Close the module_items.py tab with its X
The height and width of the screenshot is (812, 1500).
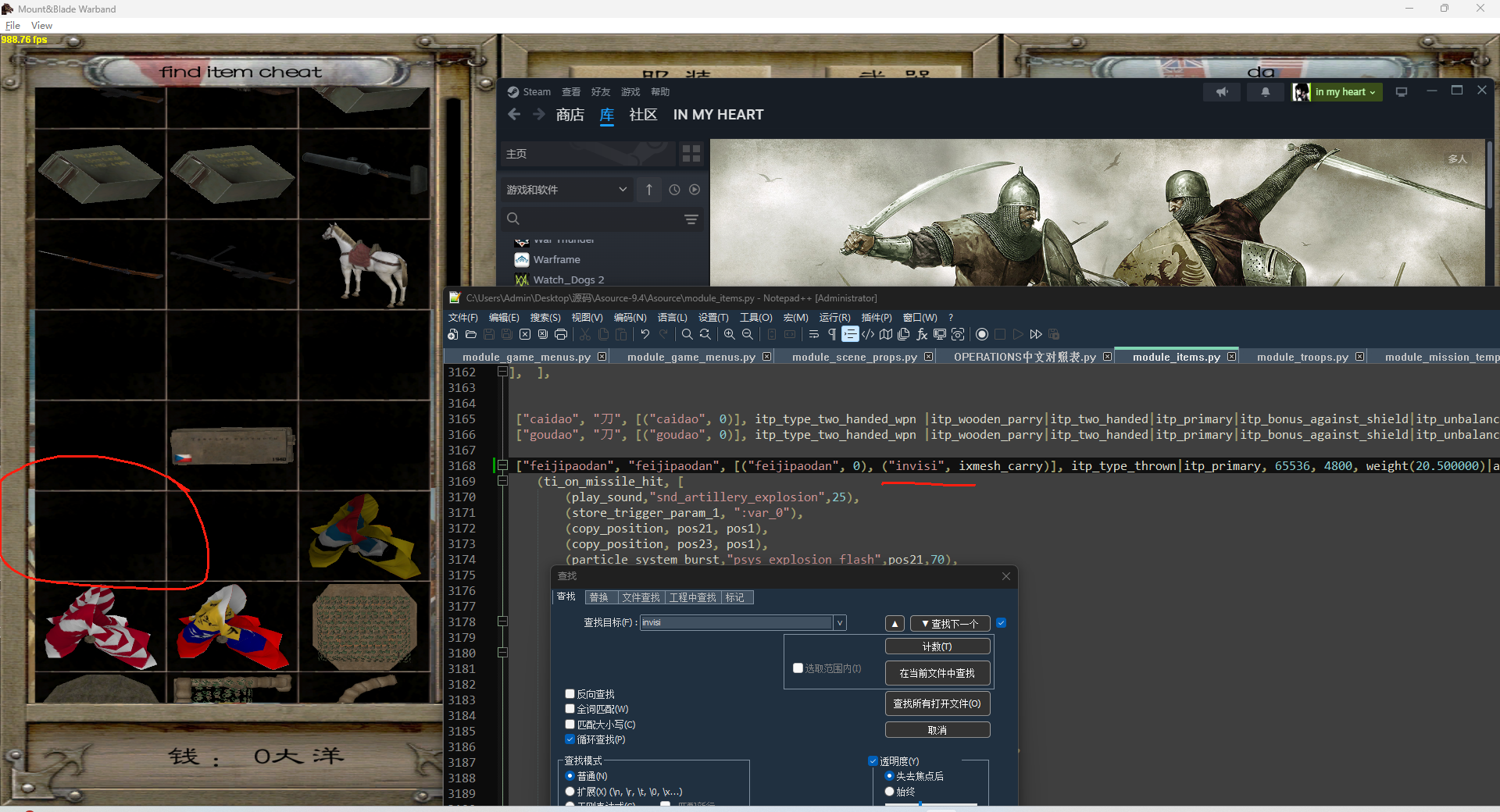(1232, 357)
